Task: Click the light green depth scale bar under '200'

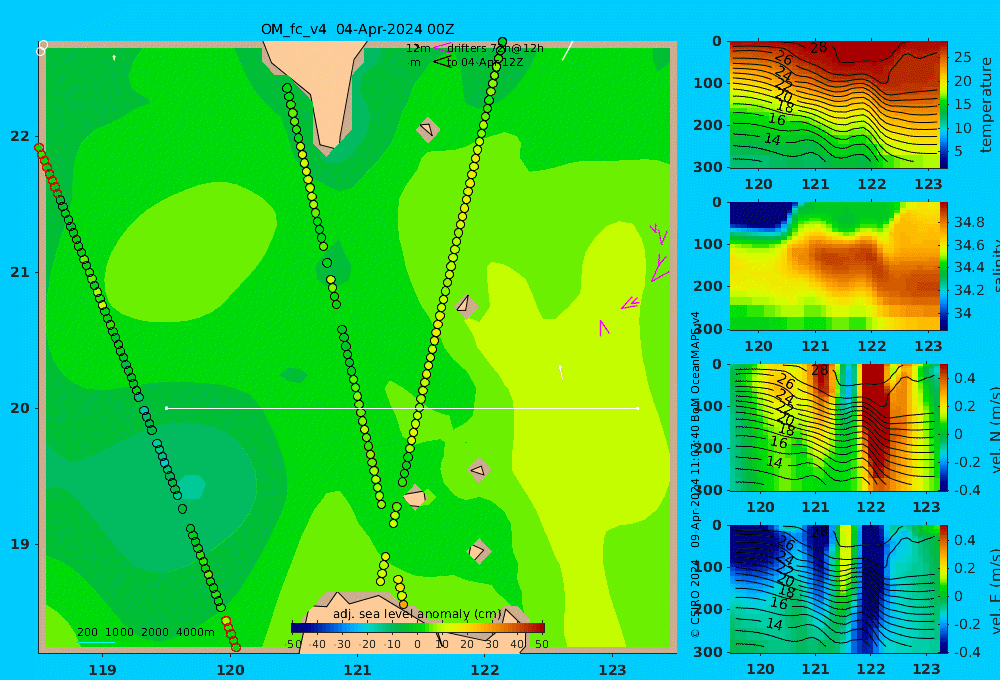Action: pyautogui.click(x=96, y=642)
